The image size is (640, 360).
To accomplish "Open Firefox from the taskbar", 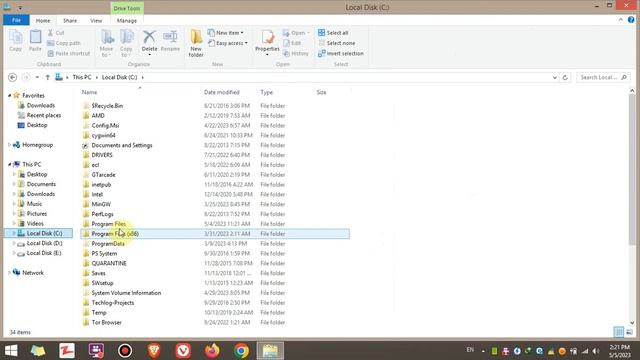I will coord(212,351).
